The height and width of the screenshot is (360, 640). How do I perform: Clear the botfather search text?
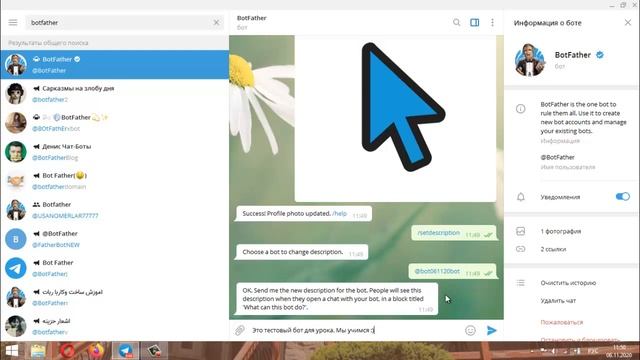click(x=216, y=22)
